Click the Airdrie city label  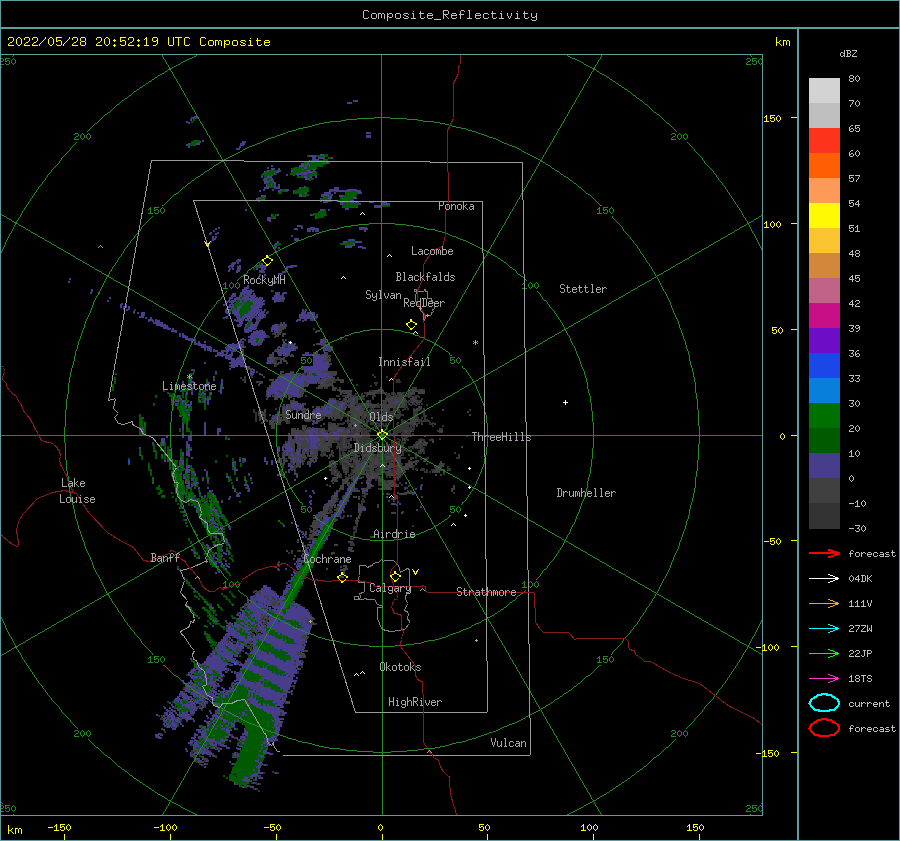tap(394, 534)
